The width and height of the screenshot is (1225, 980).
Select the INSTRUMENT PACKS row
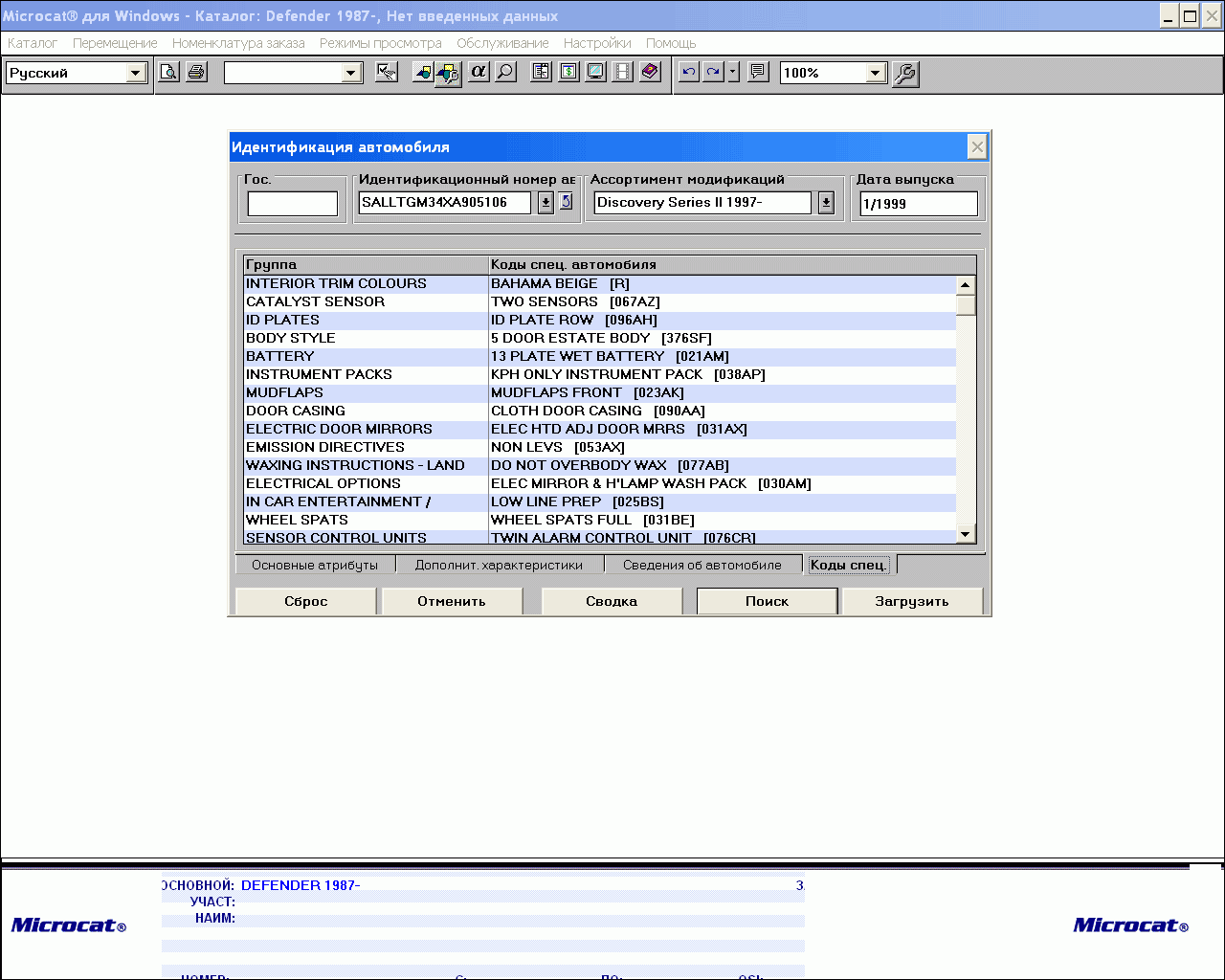point(600,374)
